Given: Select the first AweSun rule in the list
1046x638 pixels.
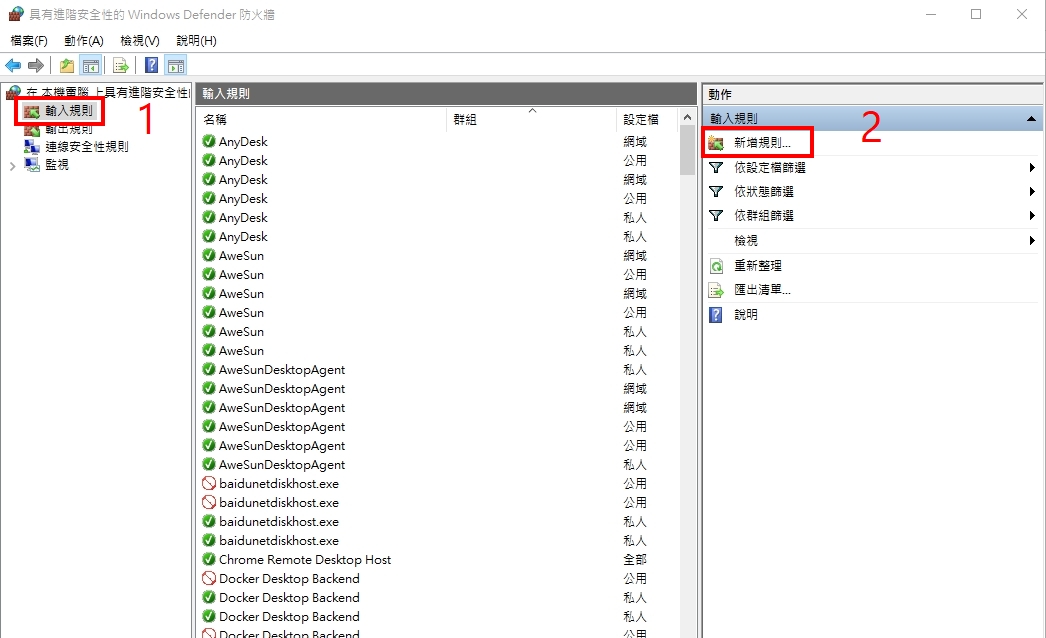Looking at the screenshot, I should [241, 256].
